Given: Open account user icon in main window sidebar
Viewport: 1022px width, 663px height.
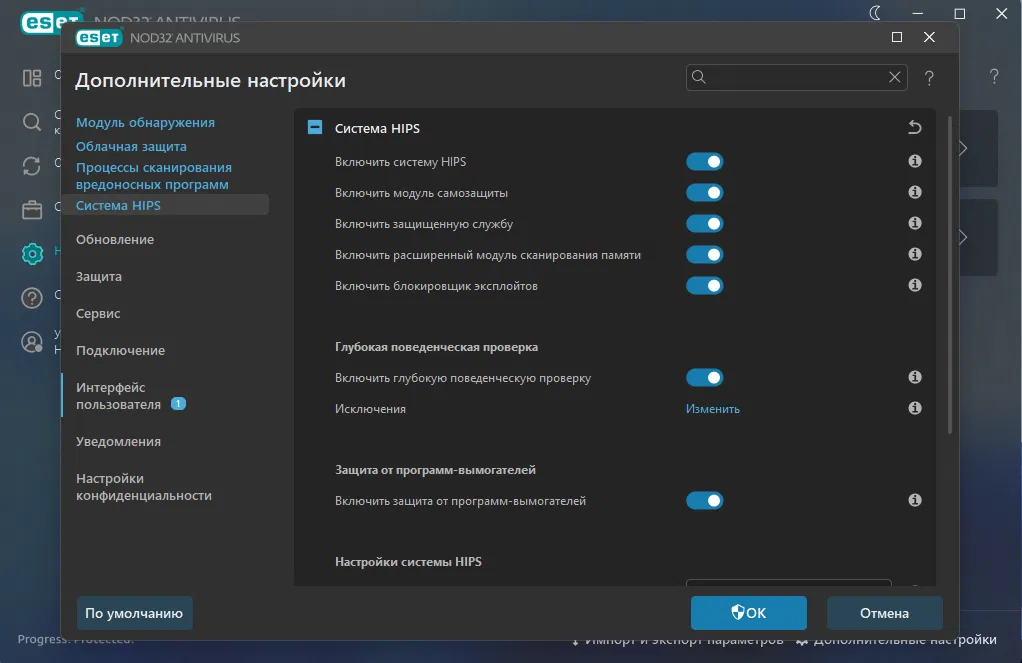Looking at the screenshot, I should coord(32,342).
